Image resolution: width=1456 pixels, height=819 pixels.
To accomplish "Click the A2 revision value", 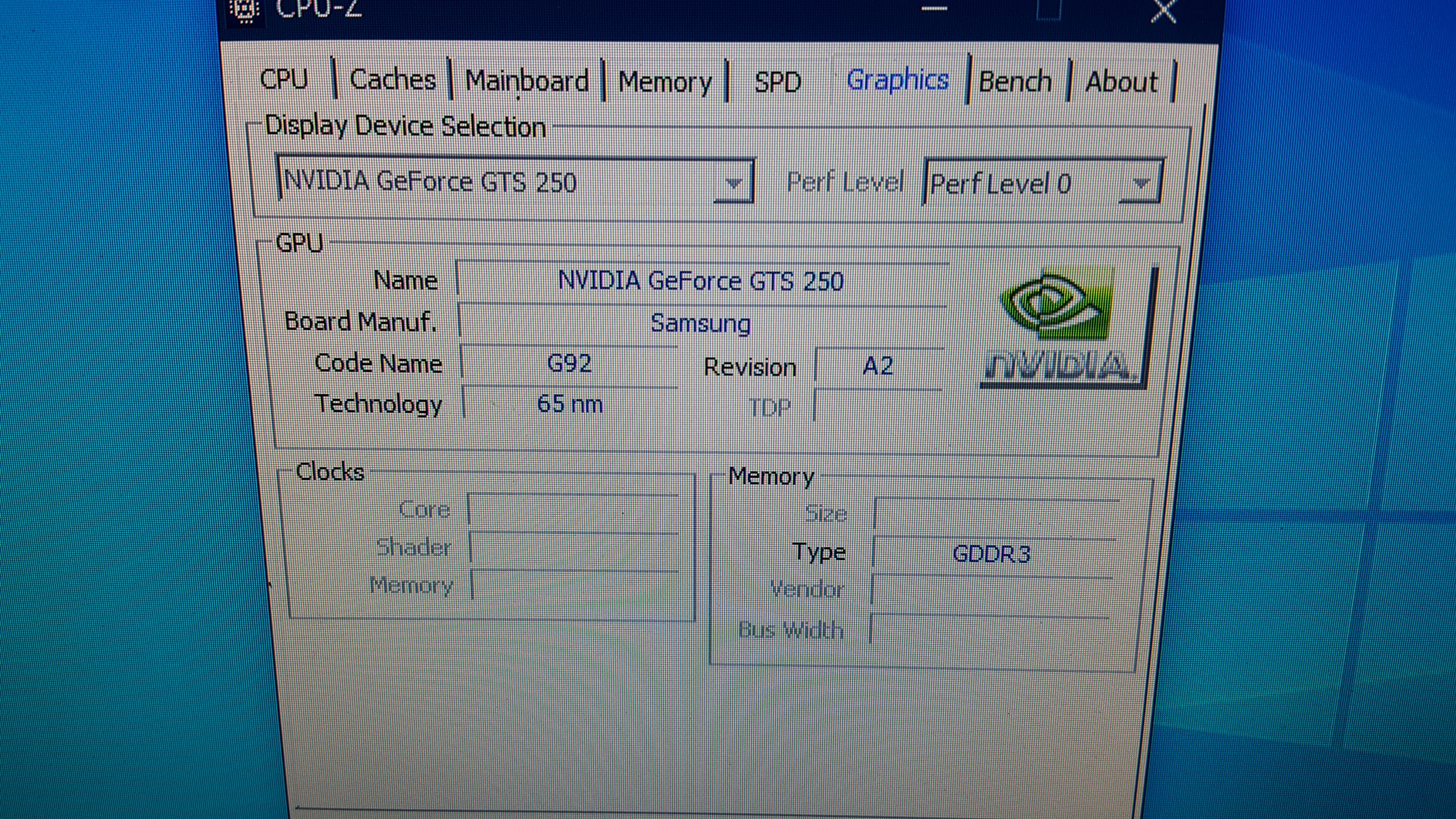I will 879,366.
